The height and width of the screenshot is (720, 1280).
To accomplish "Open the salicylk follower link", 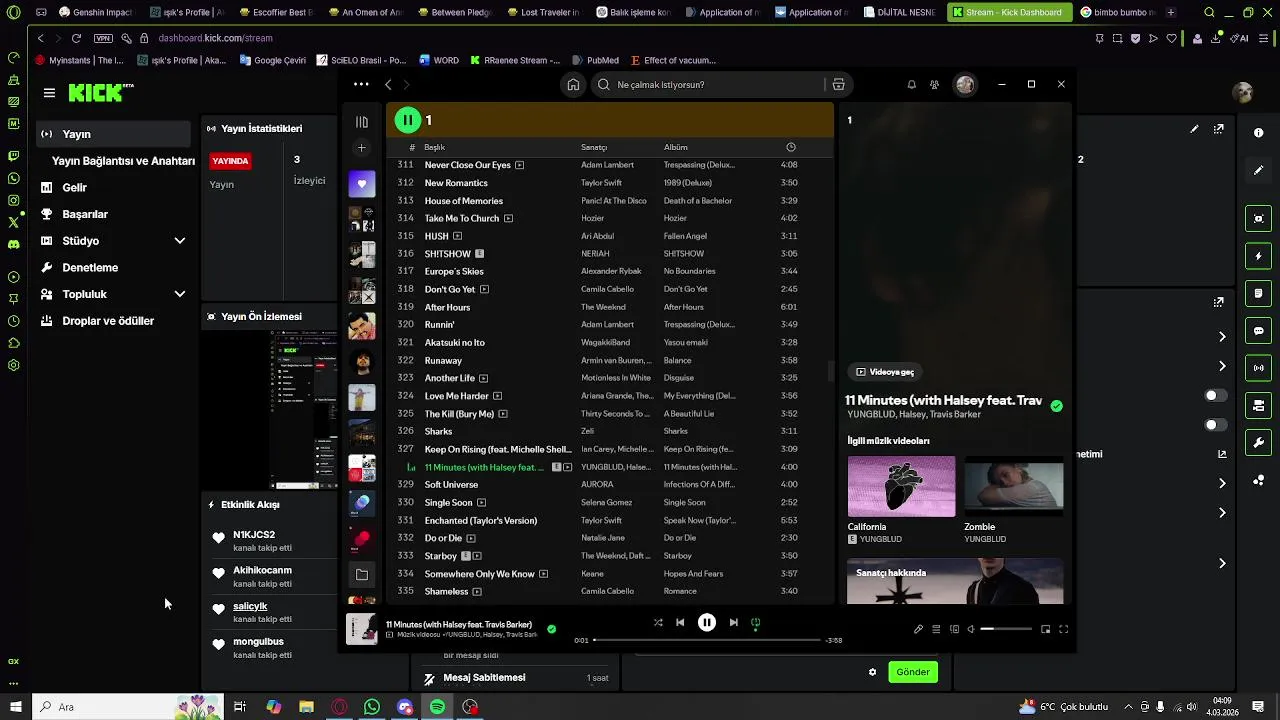I will point(250,606).
